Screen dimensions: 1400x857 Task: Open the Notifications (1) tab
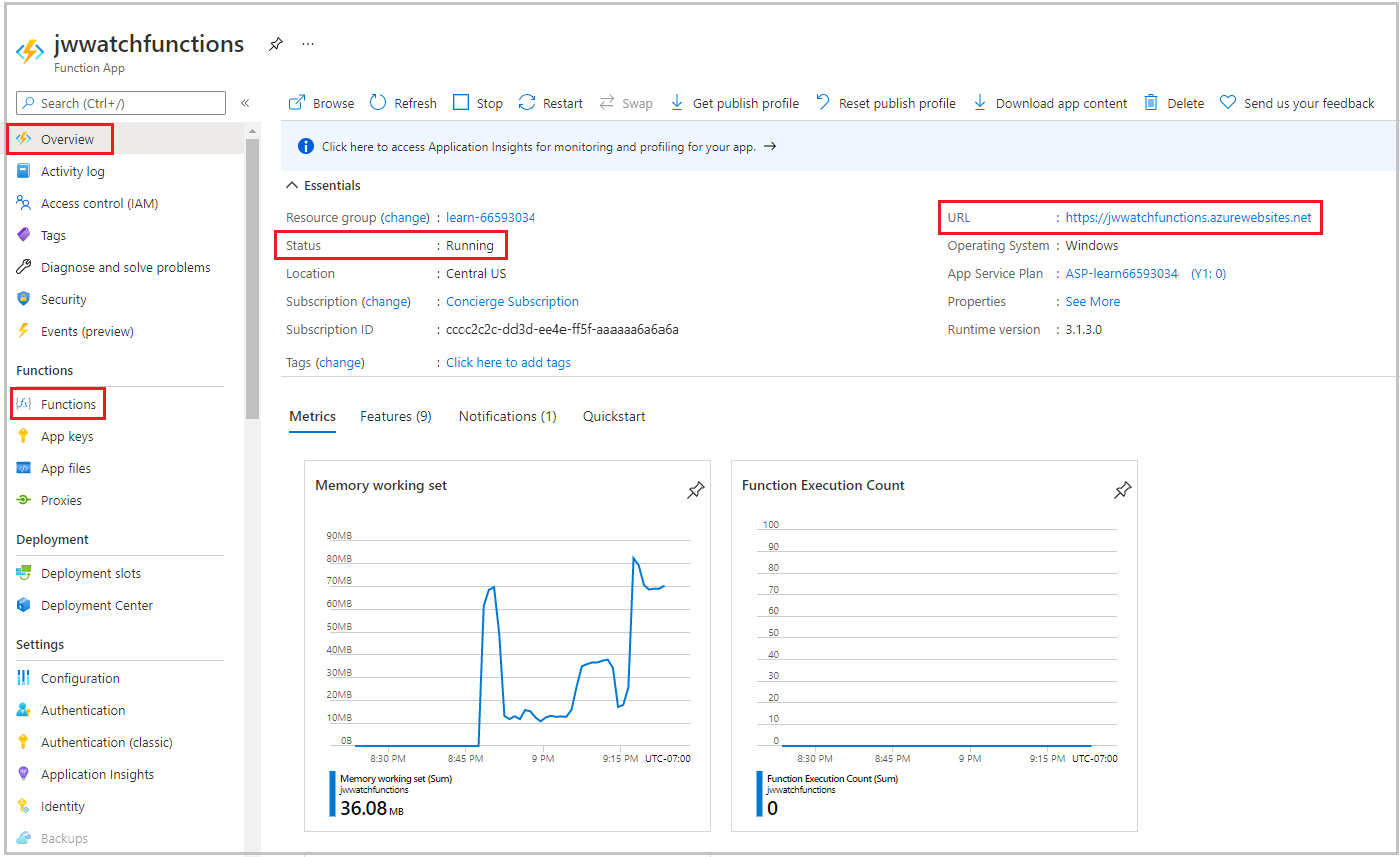coord(507,416)
